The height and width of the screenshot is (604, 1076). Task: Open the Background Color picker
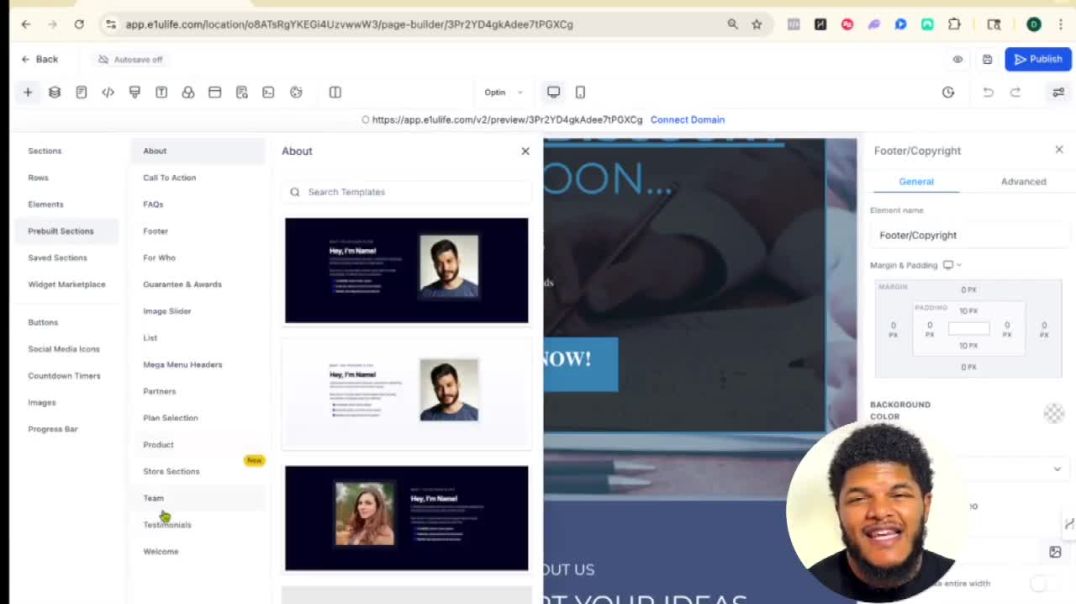pos(1054,413)
